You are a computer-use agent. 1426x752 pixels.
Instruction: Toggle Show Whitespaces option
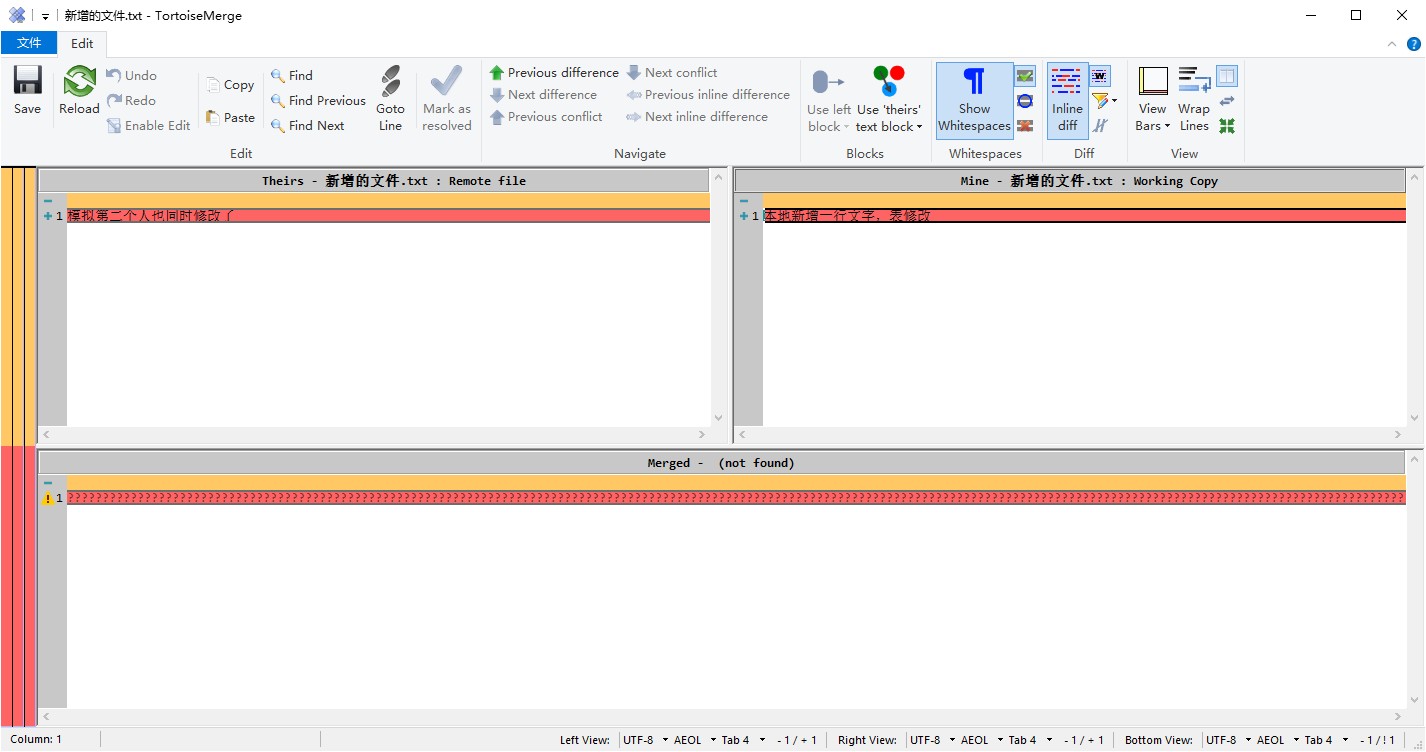click(x=974, y=99)
